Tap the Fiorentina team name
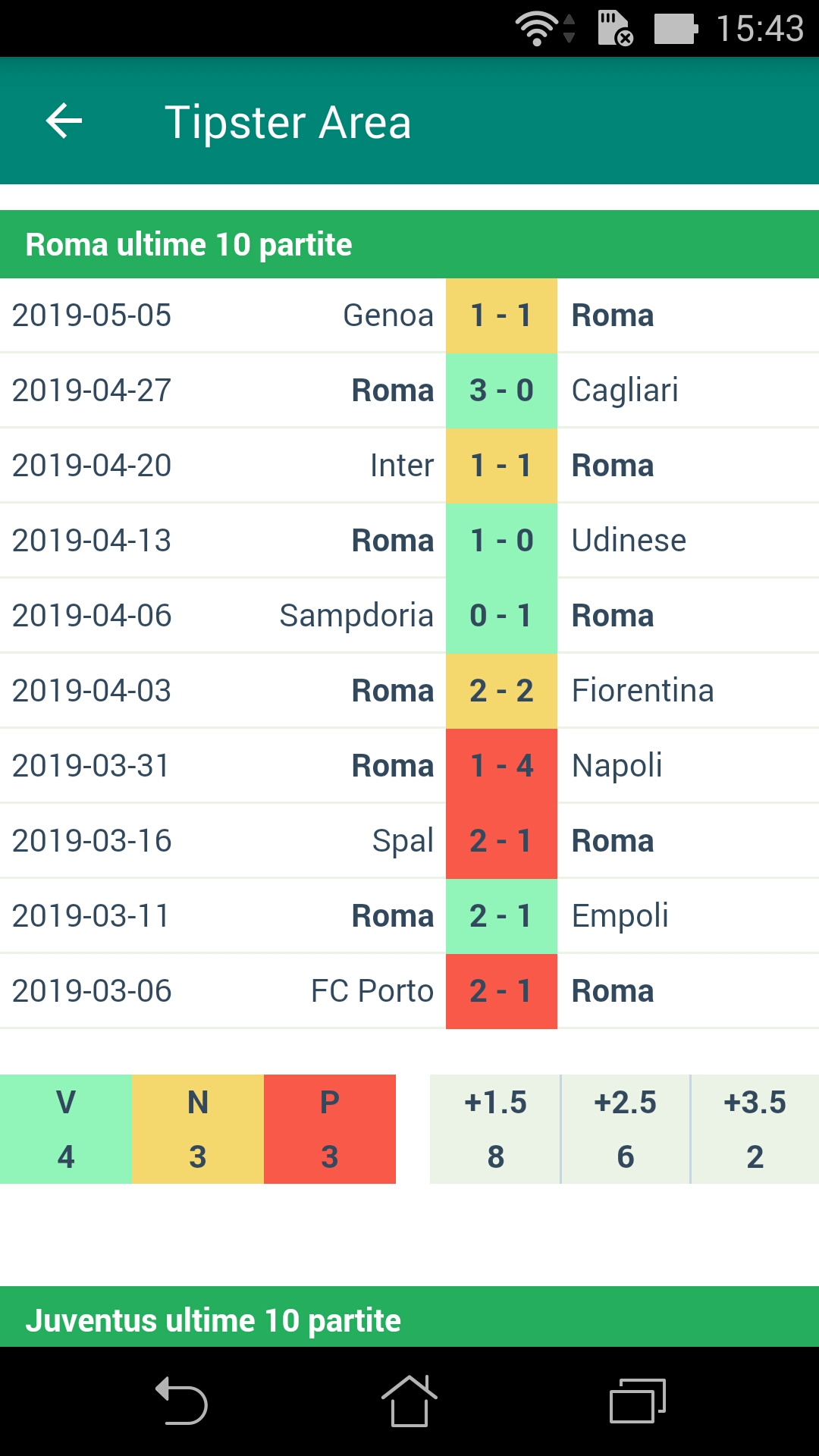 pos(642,691)
